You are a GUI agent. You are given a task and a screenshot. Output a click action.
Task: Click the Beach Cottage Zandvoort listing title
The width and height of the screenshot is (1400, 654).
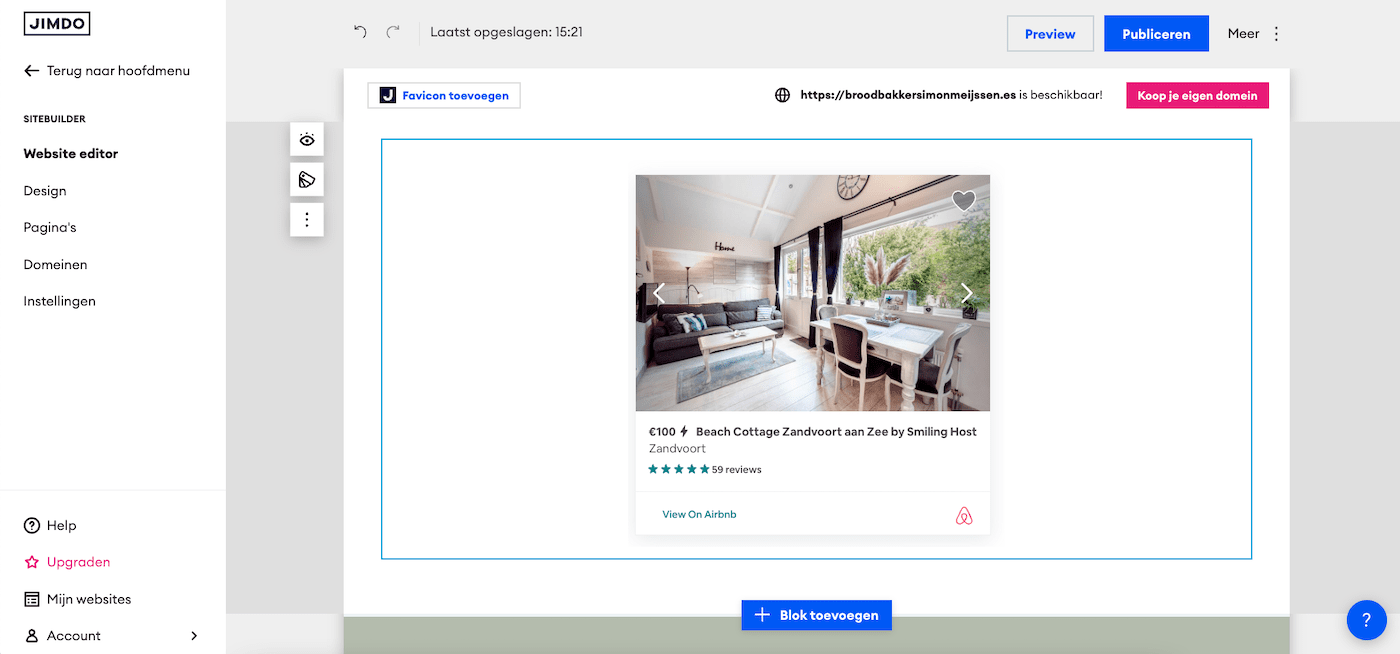836,432
